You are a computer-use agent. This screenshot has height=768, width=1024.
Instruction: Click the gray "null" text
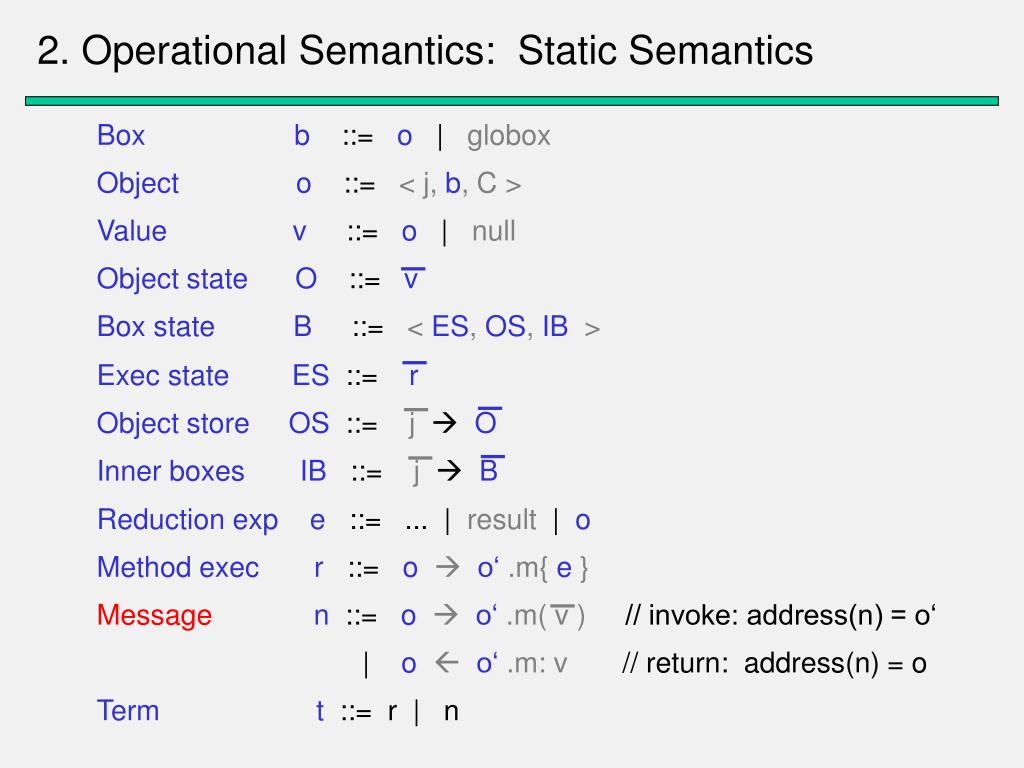494,231
